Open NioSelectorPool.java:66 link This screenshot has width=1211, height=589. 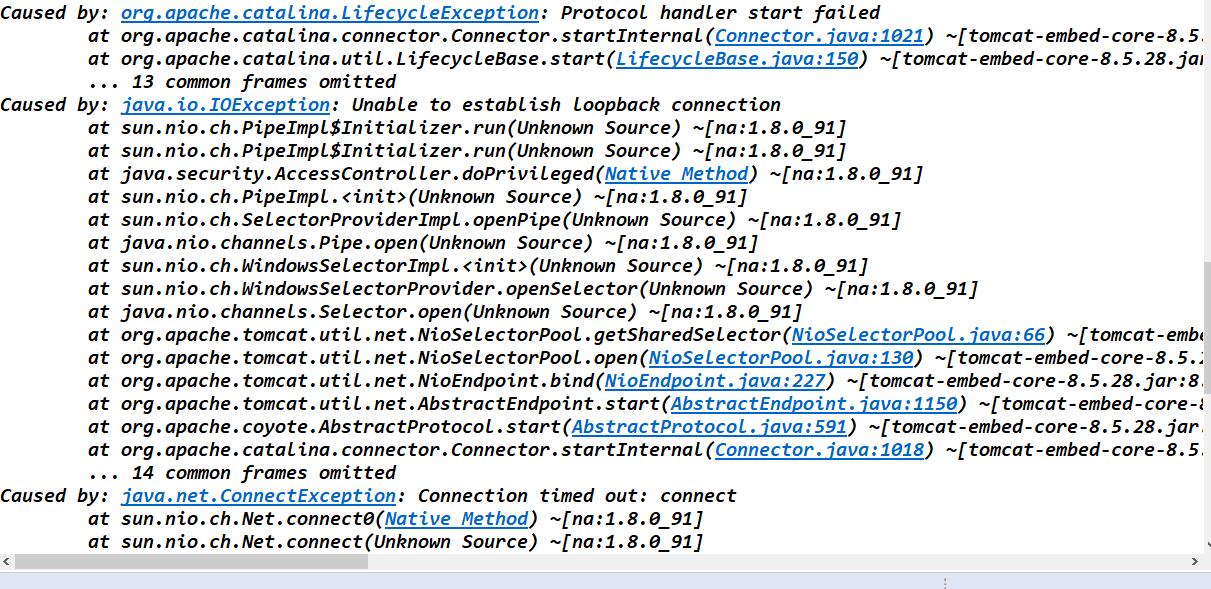coord(918,335)
